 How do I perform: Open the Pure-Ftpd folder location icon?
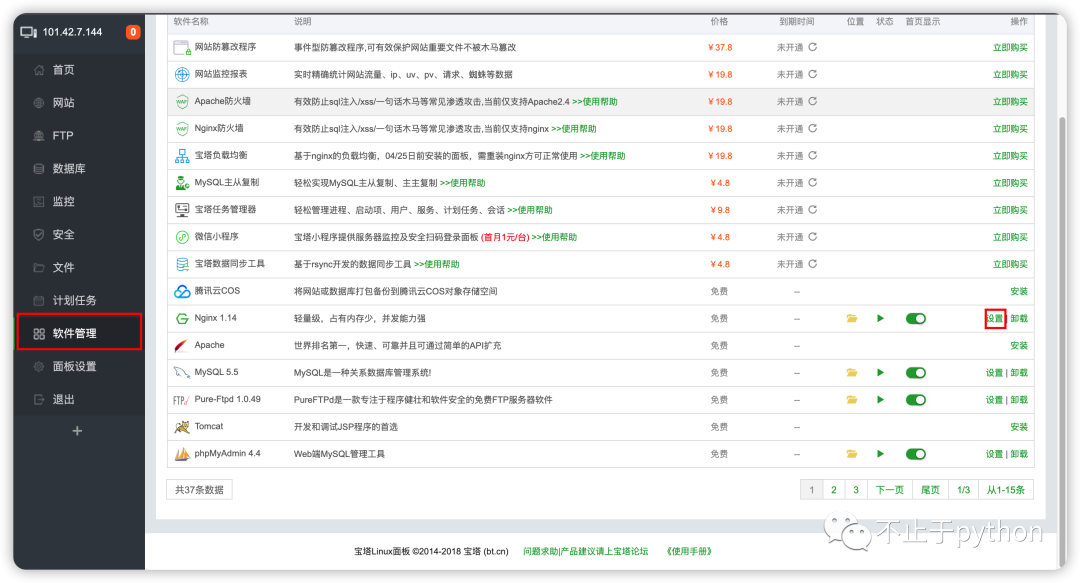pyautogui.click(x=852, y=400)
